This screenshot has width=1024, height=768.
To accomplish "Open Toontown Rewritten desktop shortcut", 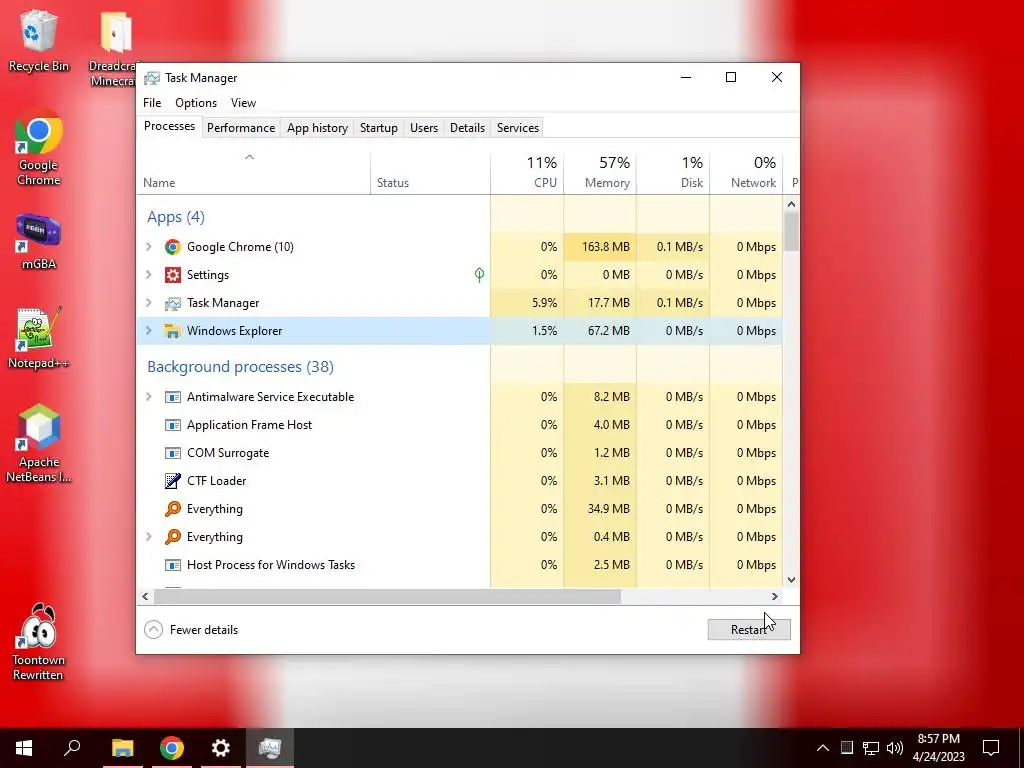I will coord(39,642).
